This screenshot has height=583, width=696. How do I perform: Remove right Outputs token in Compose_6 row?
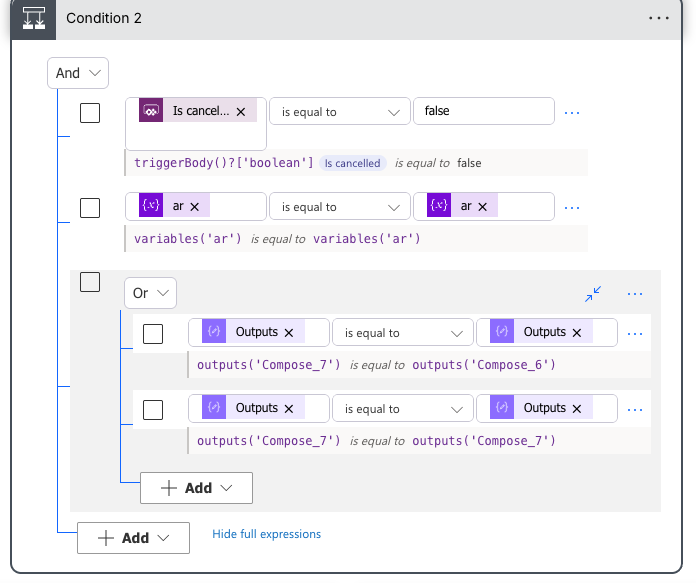click(577, 333)
